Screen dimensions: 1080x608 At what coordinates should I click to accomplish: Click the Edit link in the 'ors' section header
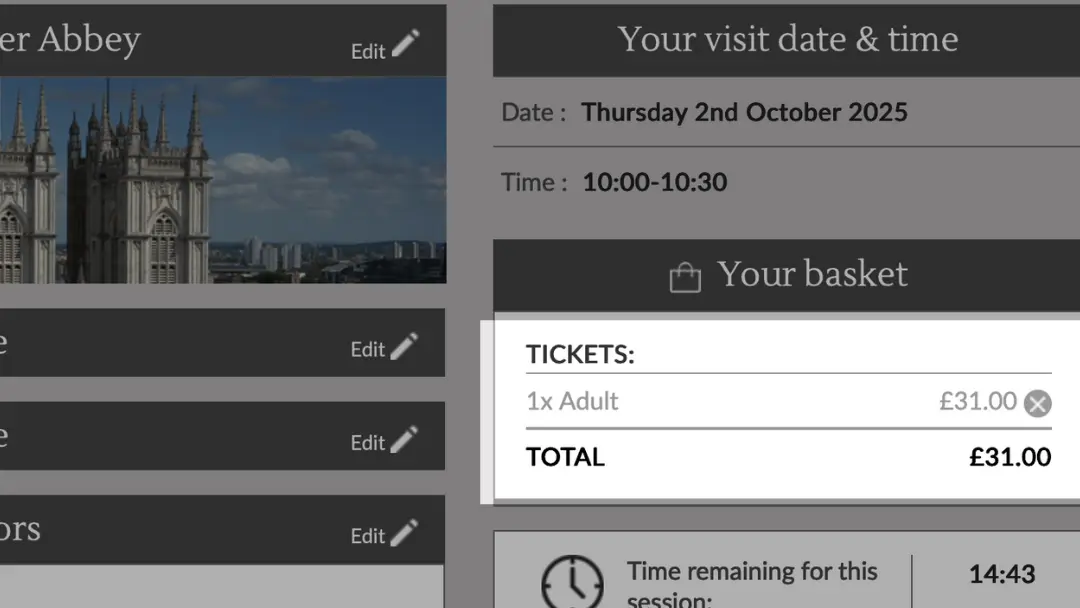pos(367,535)
